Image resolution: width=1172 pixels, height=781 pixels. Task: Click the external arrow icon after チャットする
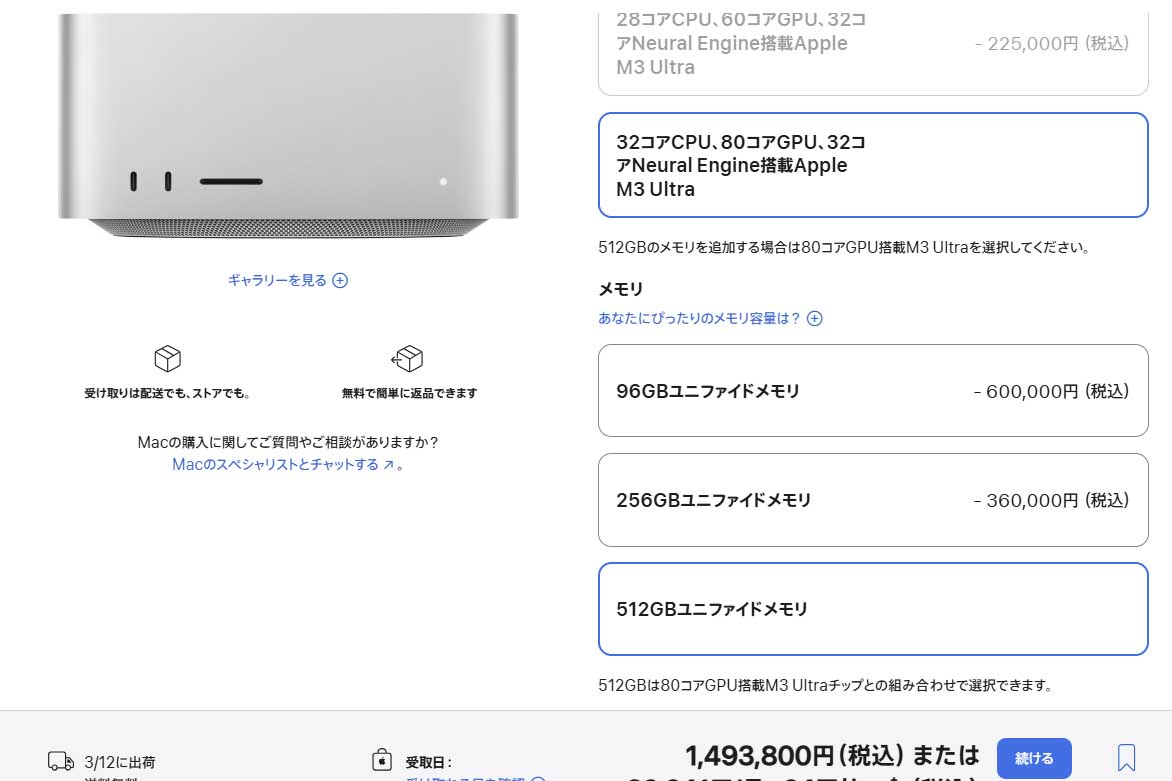389,465
